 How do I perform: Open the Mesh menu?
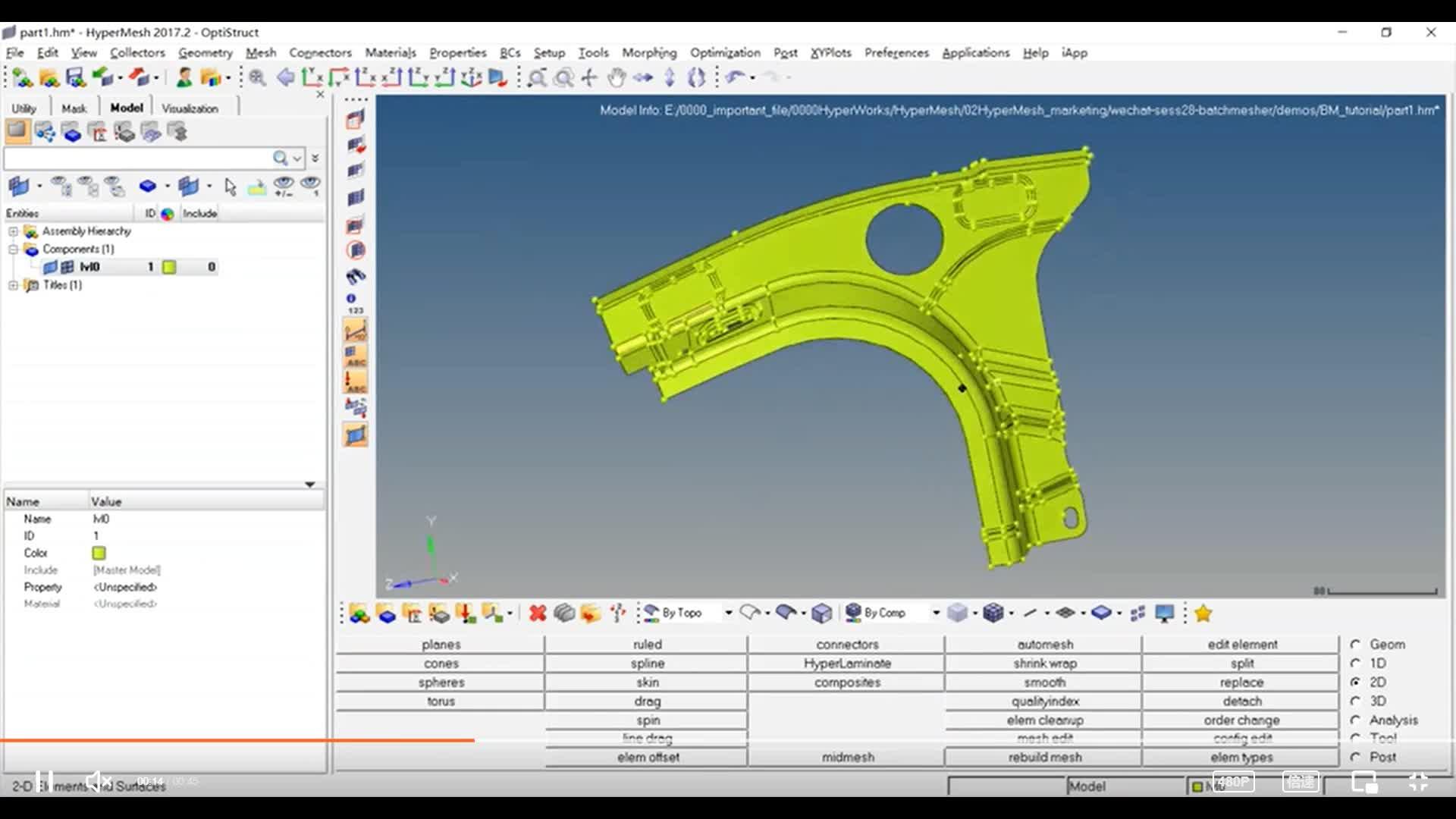[260, 52]
